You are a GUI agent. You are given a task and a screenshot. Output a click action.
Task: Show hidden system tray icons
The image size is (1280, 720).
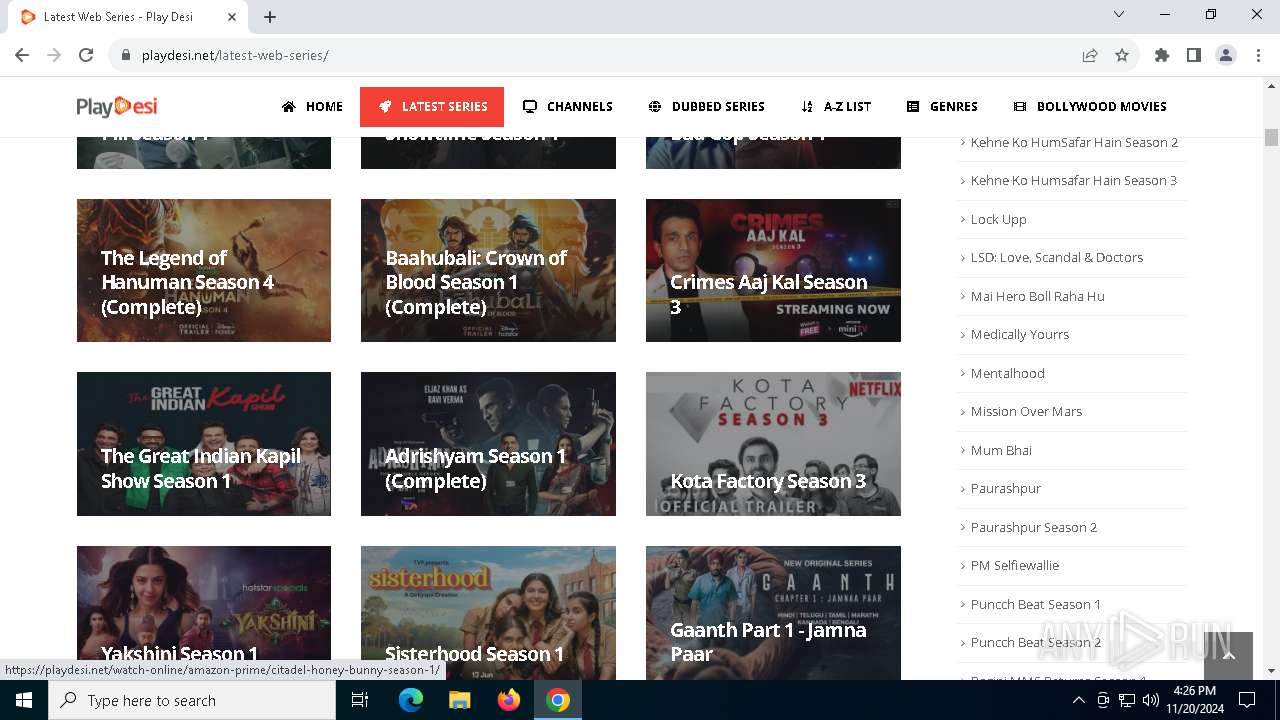(x=1078, y=700)
